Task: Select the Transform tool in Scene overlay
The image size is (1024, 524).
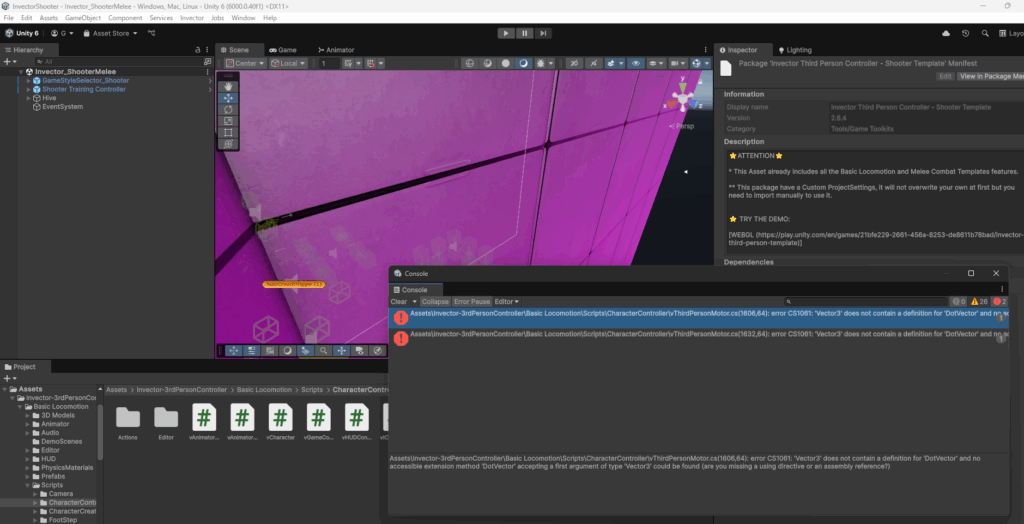Action: (x=228, y=144)
